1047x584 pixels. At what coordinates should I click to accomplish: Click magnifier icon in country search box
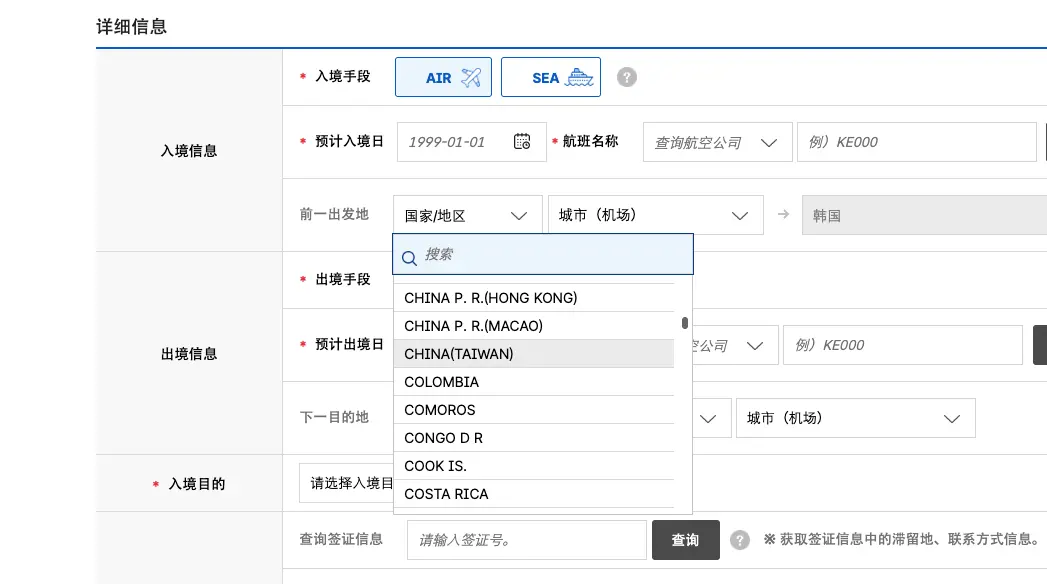409,258
